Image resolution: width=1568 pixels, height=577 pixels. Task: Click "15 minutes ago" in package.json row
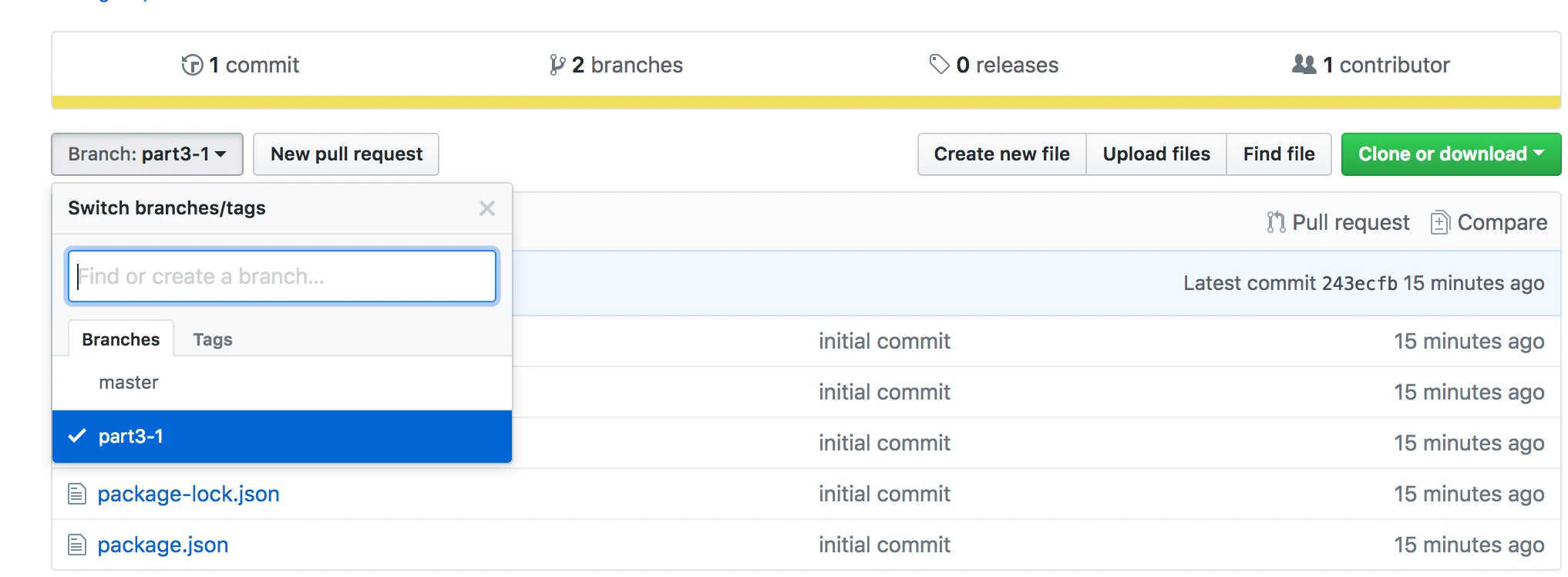point(1469,545)
